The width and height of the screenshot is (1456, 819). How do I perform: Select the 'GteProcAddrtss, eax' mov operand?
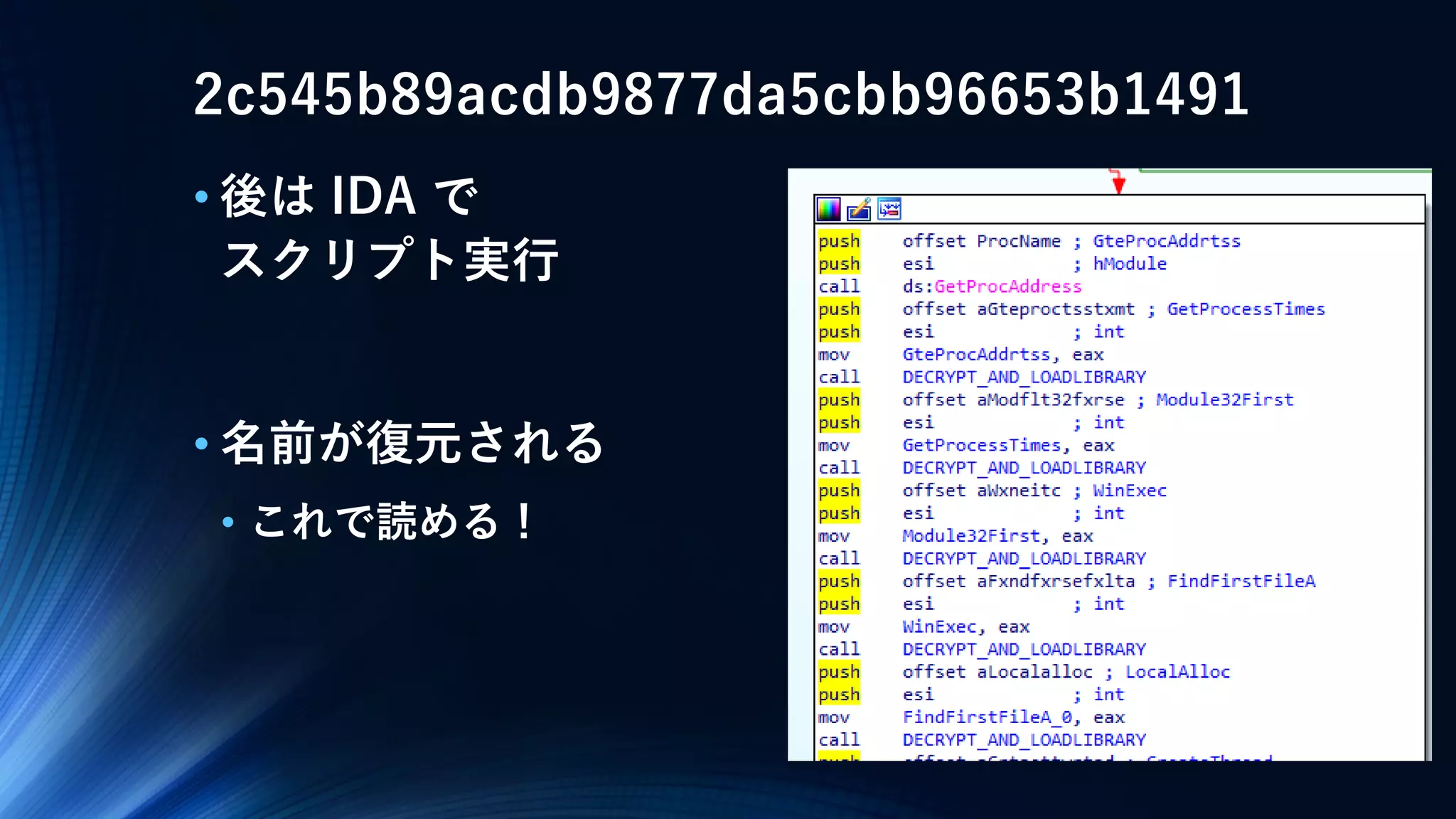coord(1002,355)
